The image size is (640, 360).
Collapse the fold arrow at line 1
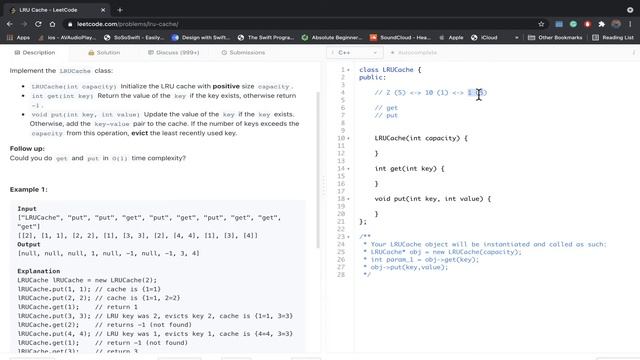348,70
